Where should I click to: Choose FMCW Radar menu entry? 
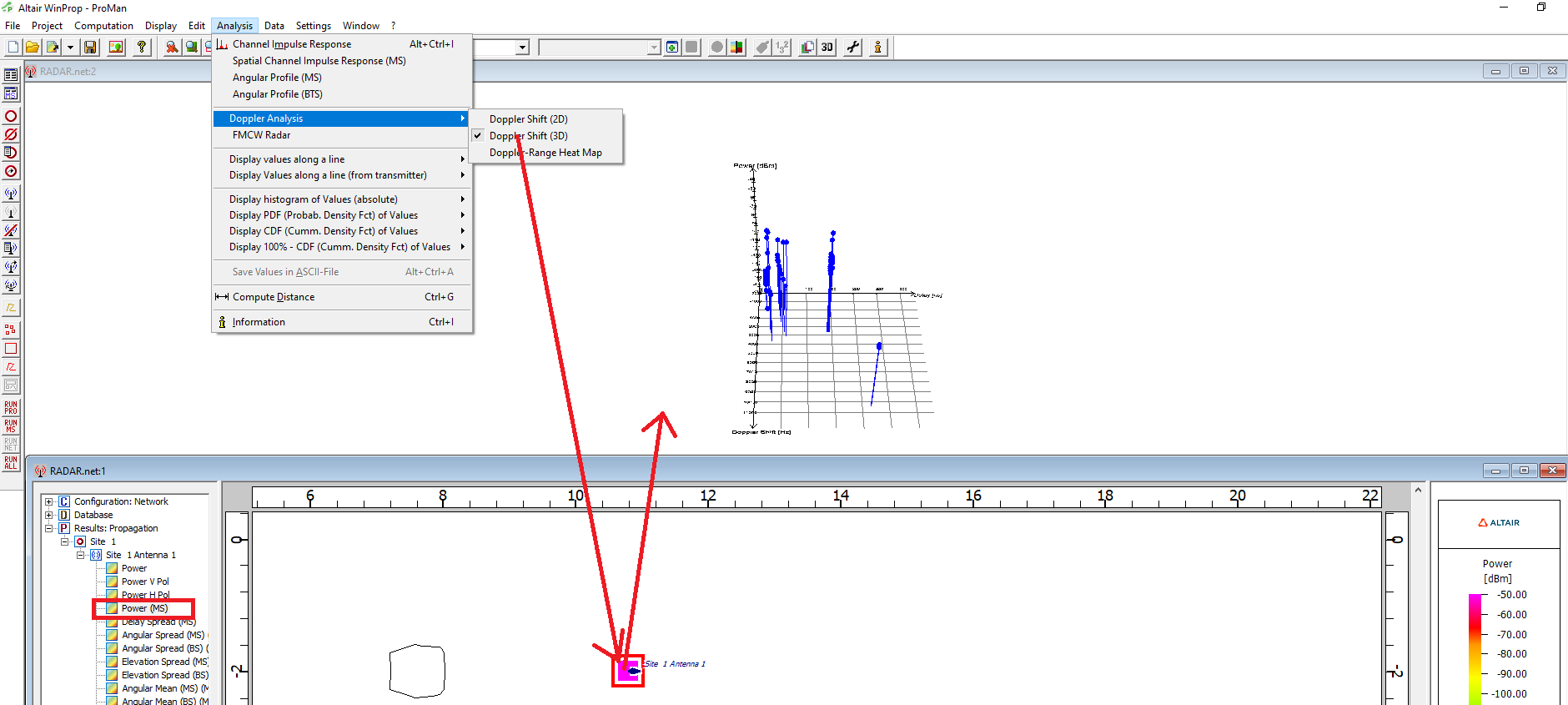point(343,135)
